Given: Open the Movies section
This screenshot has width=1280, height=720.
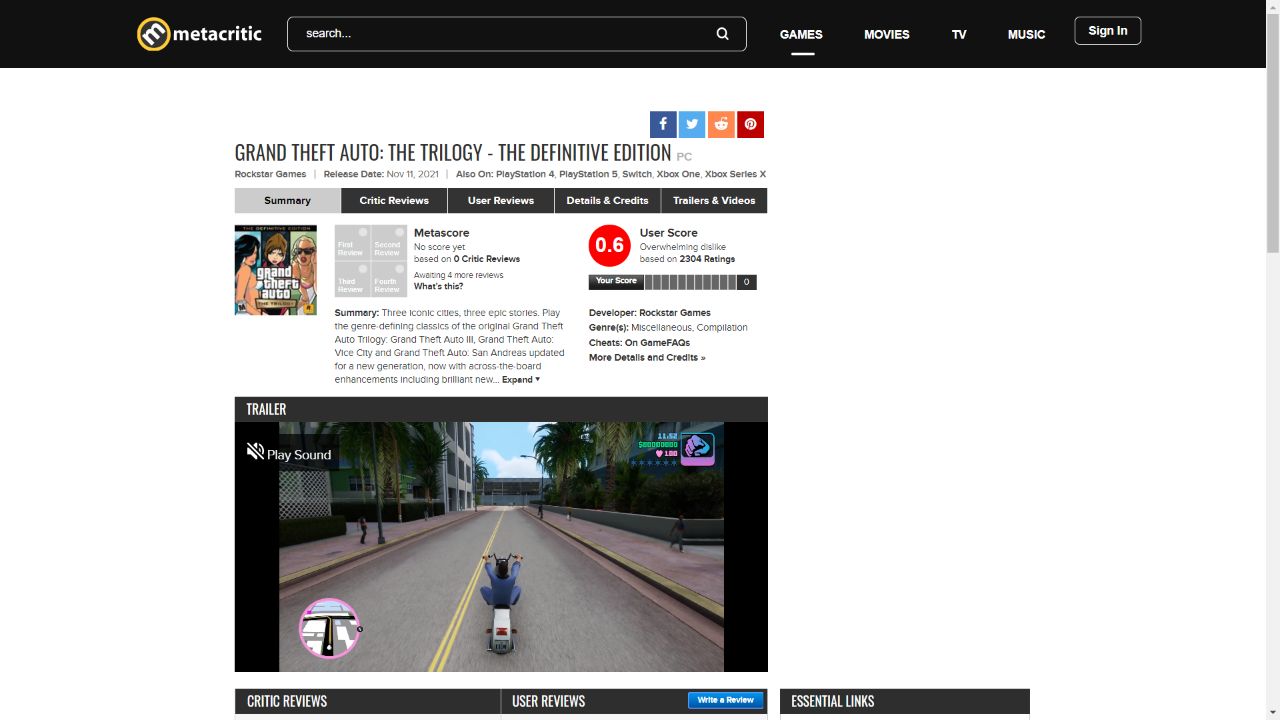Looking at the screenshot, I should [887, 34].
